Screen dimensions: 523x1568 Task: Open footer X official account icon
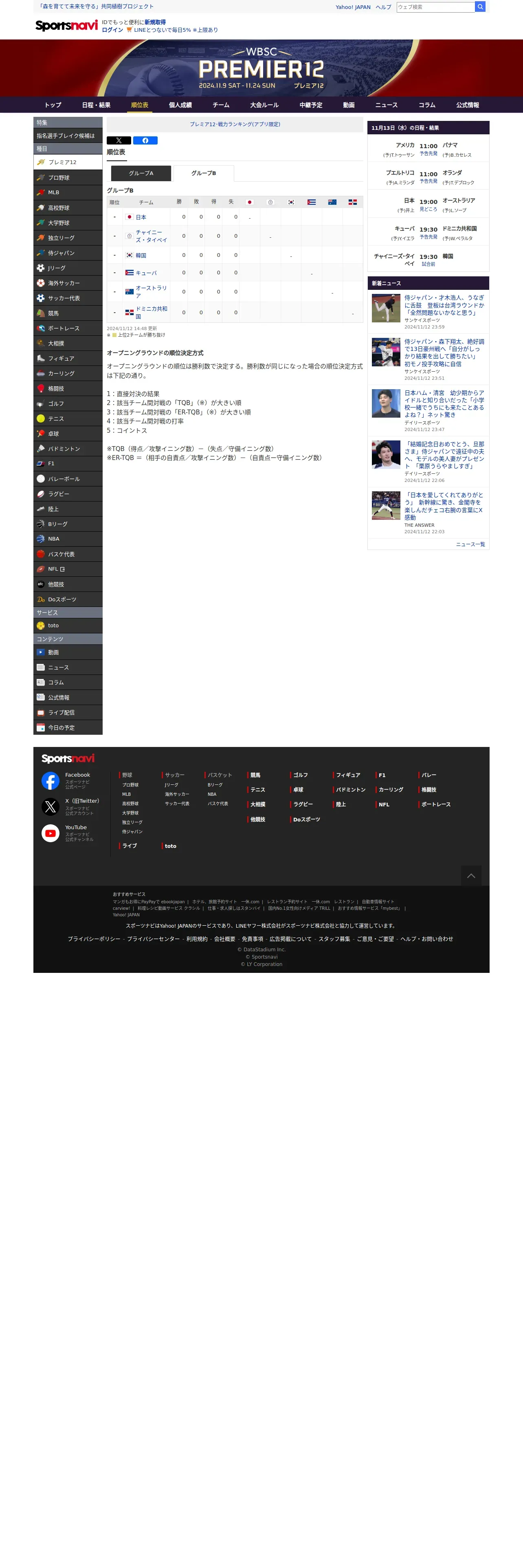pyautogui.click(x=51, y=806)
